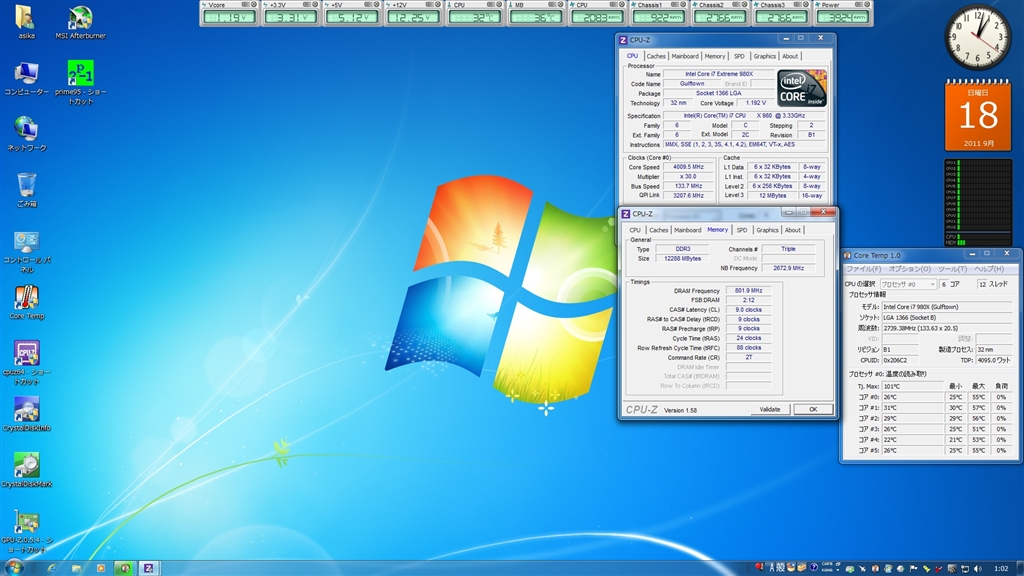Viewport: 1024px width, 576px height.
Task: Click the analog clock desktop gadget
Action: point(978,37)
